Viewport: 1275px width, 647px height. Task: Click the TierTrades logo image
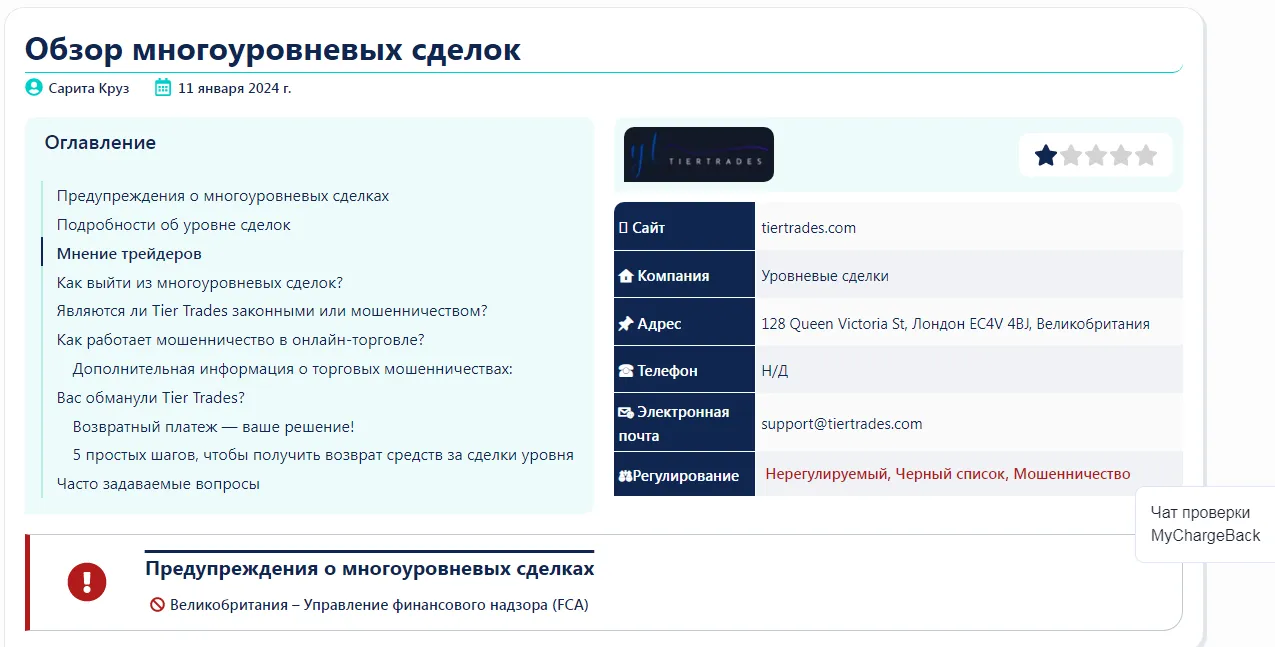click(x=699, y=154)
